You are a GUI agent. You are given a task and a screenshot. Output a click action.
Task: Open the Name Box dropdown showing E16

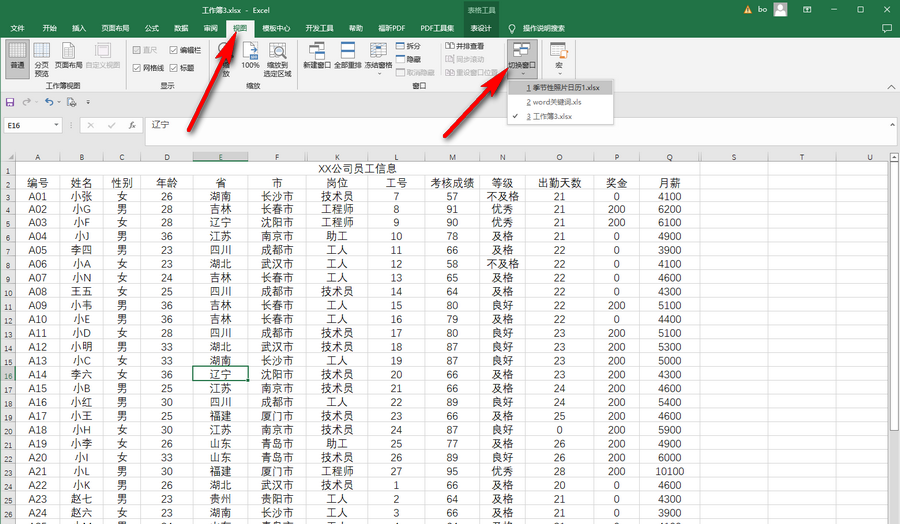coord(56,126)
